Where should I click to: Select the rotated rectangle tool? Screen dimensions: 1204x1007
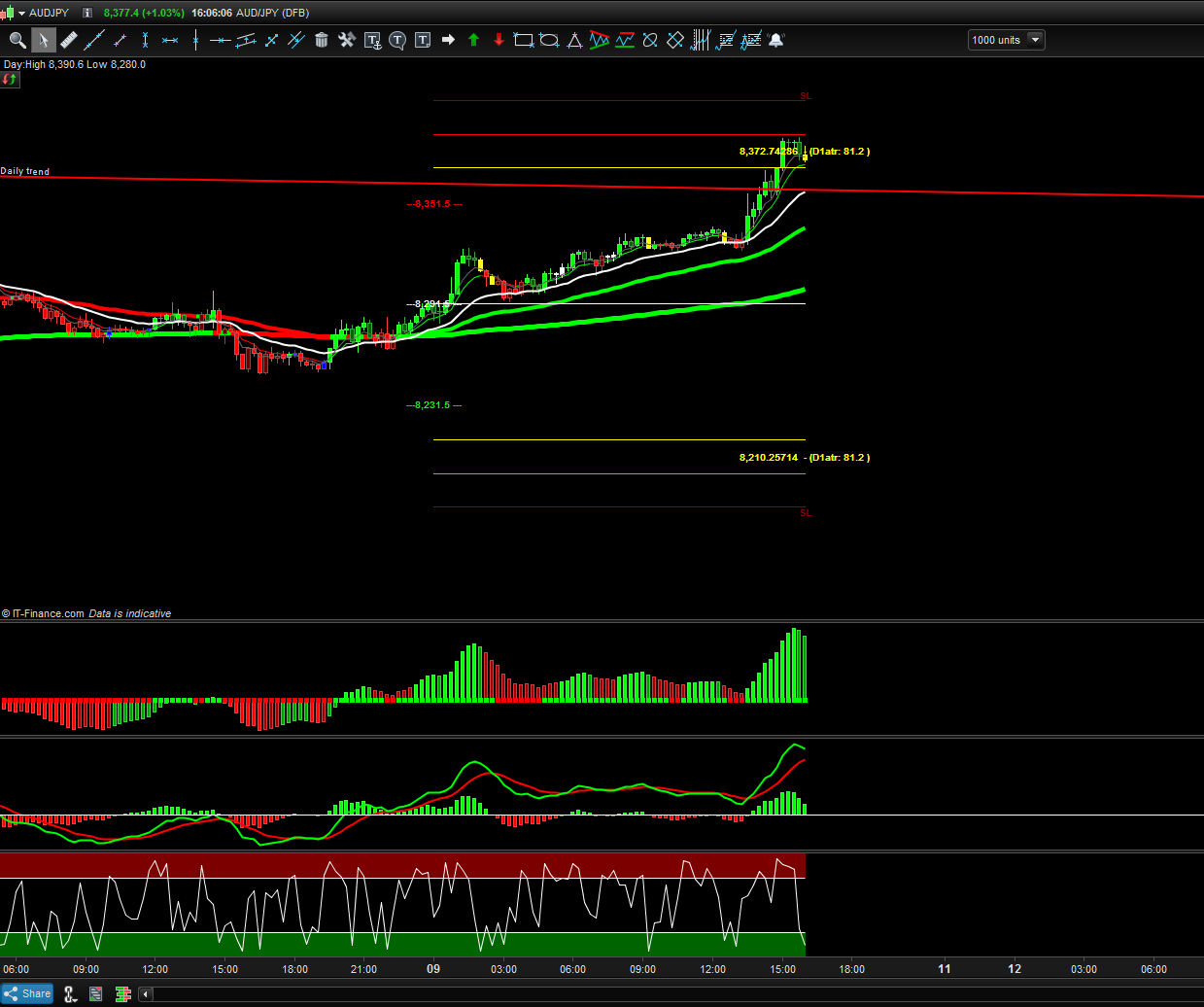675,40
